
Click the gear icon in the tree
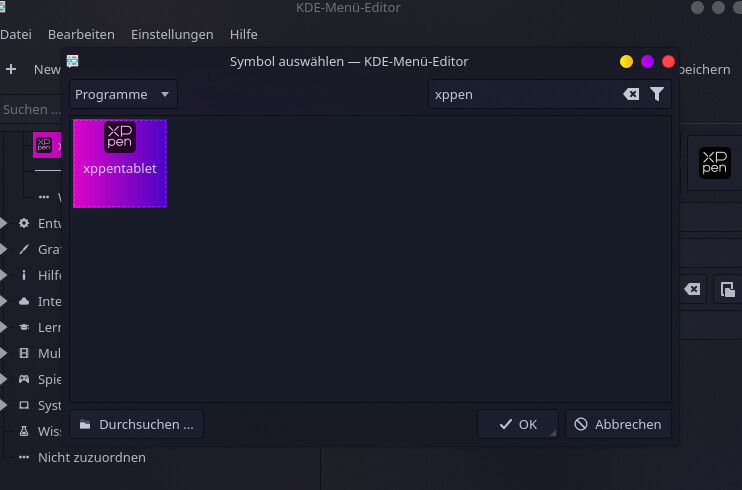(x=24, y=223)
